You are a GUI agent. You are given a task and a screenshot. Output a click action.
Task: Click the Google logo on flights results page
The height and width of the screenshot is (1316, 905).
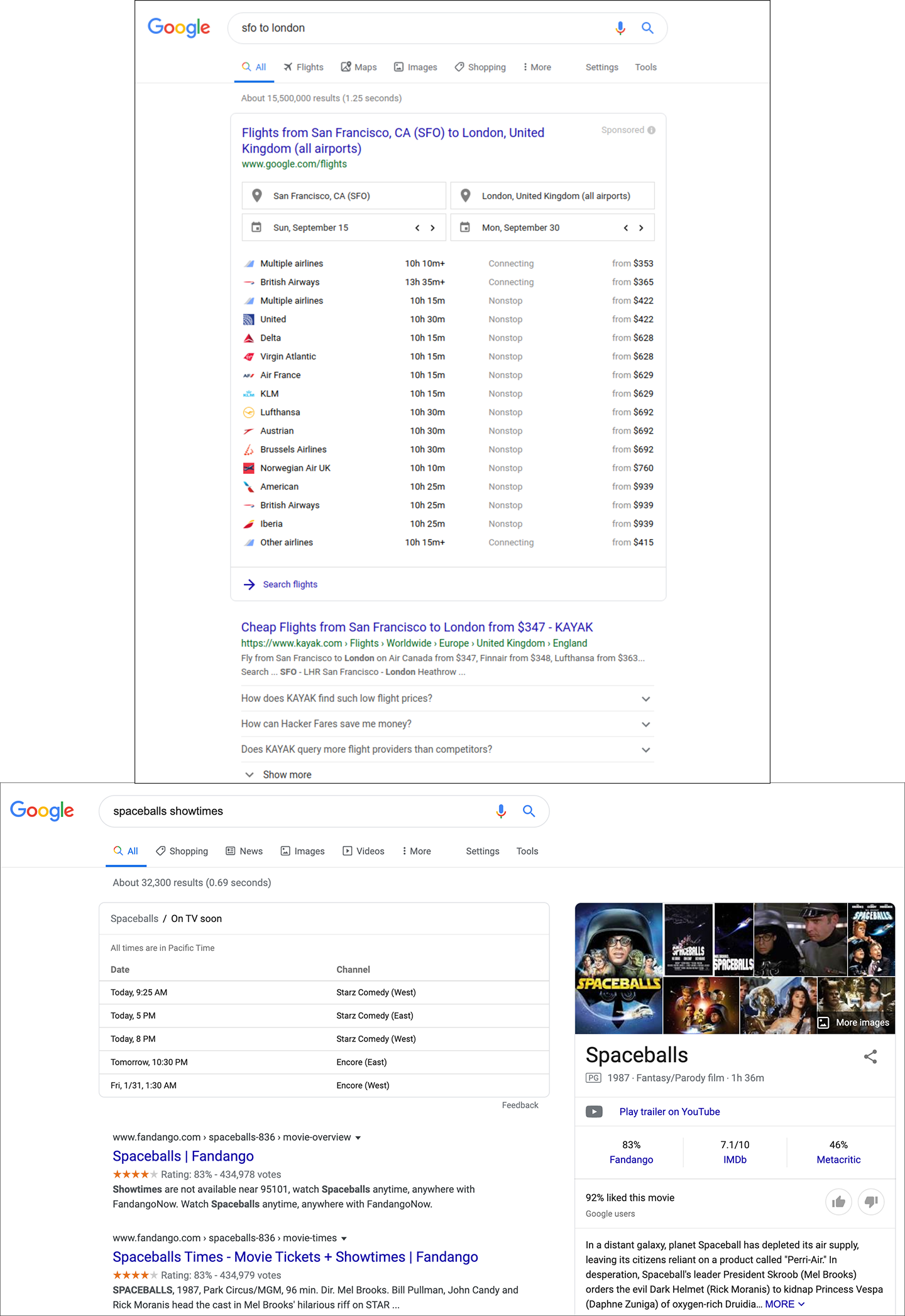[x=178, y=28]
